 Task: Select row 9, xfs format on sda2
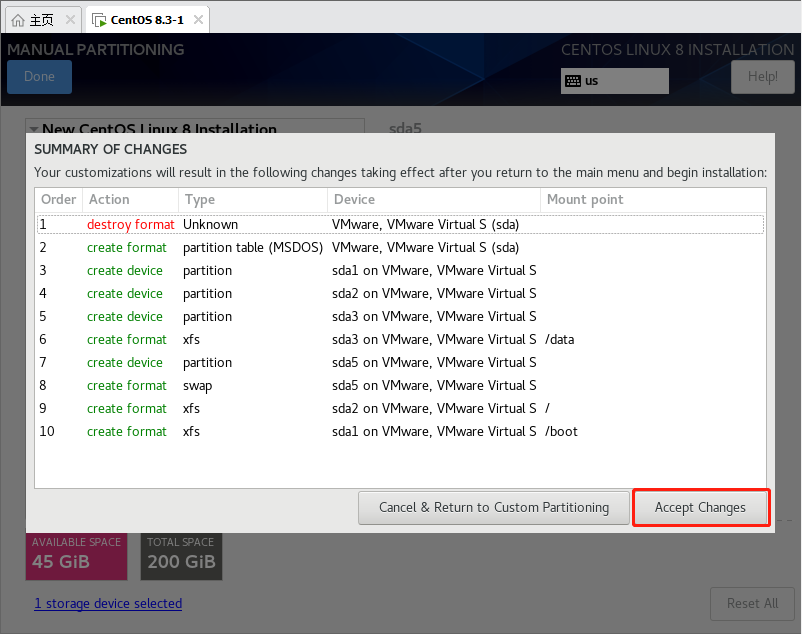(400, 409)
